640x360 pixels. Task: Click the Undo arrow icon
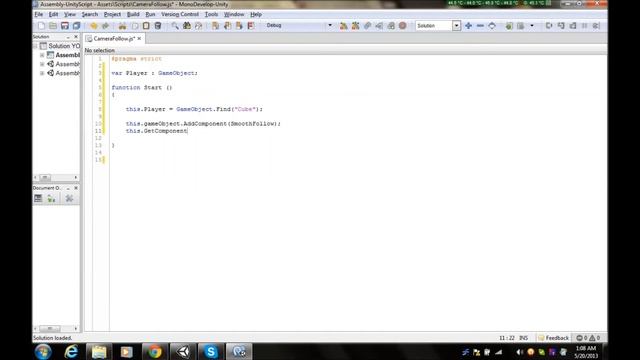tap(93, 26)
